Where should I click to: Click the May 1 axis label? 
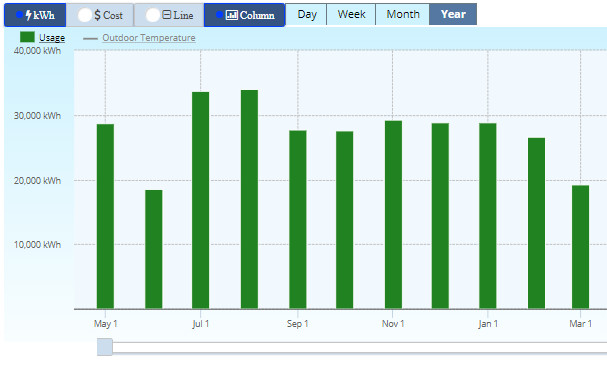tap(105, 324)
